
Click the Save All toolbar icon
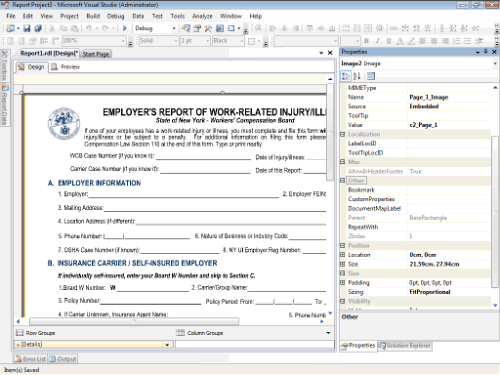coord(38,28)
